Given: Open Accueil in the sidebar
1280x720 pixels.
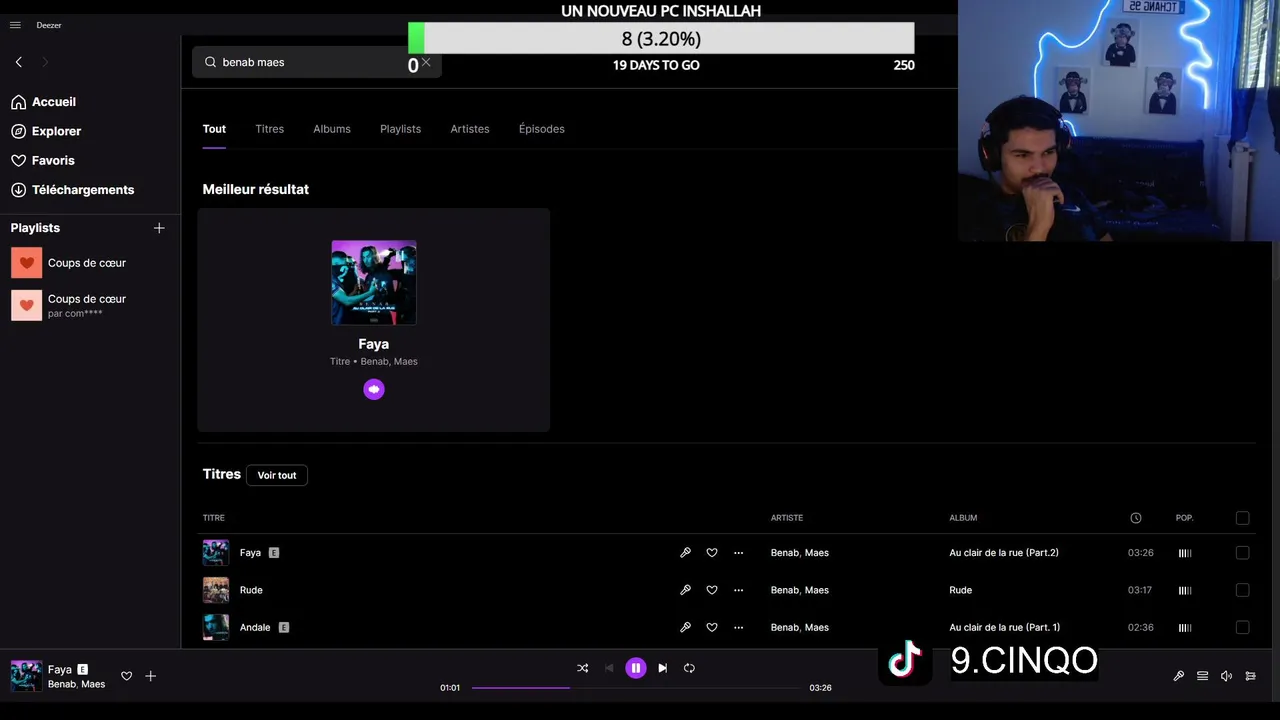Looking at the screenshot, I should pyautogui.click(x=43, y=102).
